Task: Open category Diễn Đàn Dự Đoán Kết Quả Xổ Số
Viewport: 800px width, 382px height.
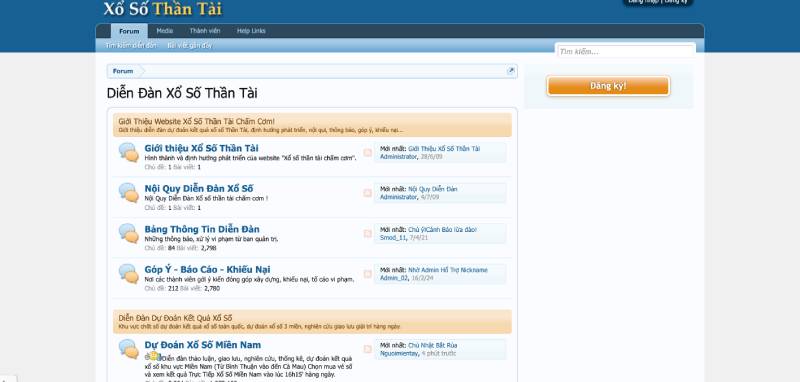Action: (x=175, y=318)
